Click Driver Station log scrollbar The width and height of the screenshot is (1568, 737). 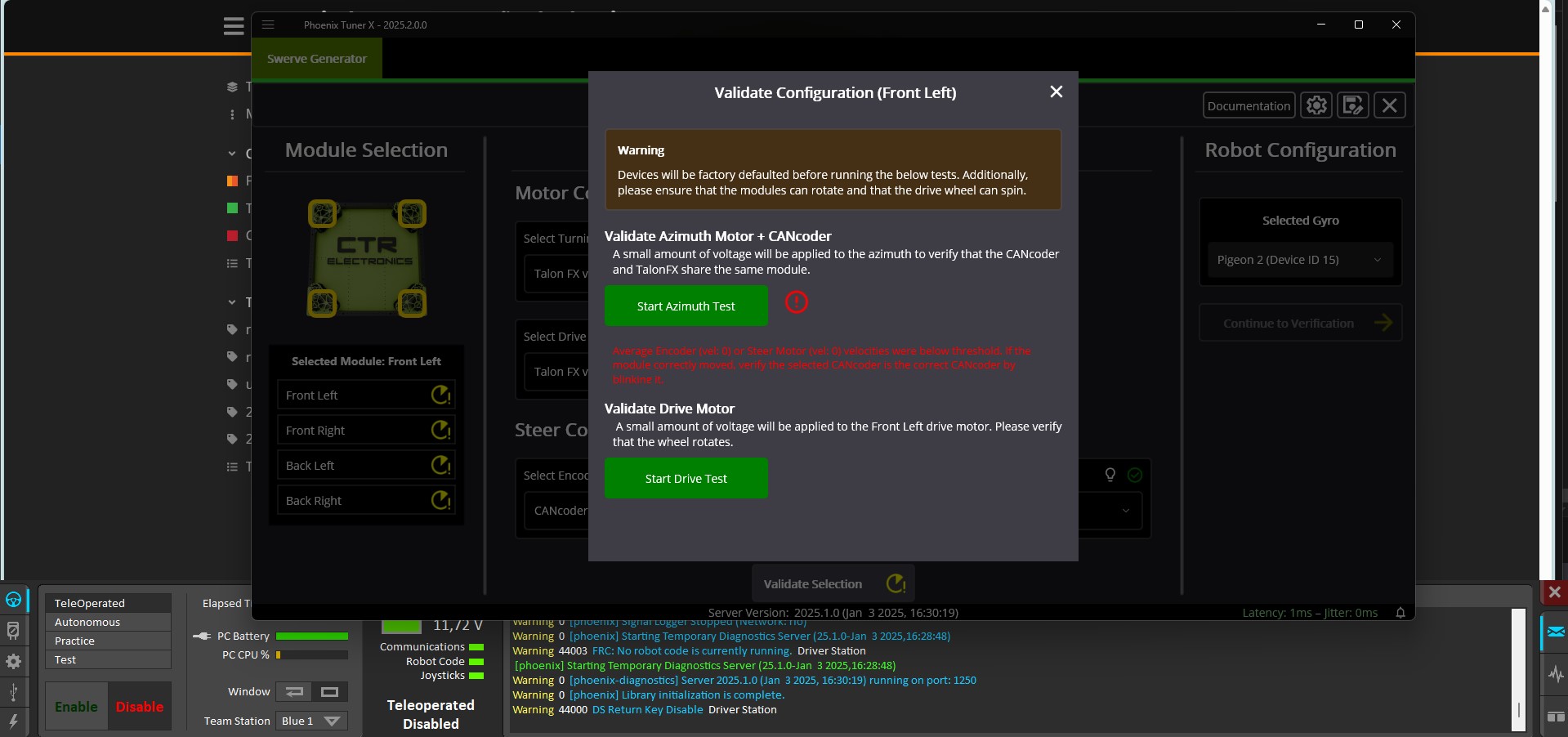tap(1518, 668)
